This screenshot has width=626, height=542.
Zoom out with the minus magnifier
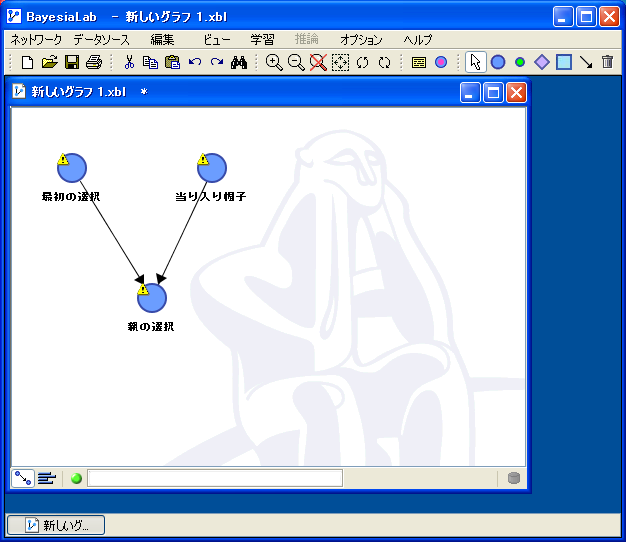(296, 62)
